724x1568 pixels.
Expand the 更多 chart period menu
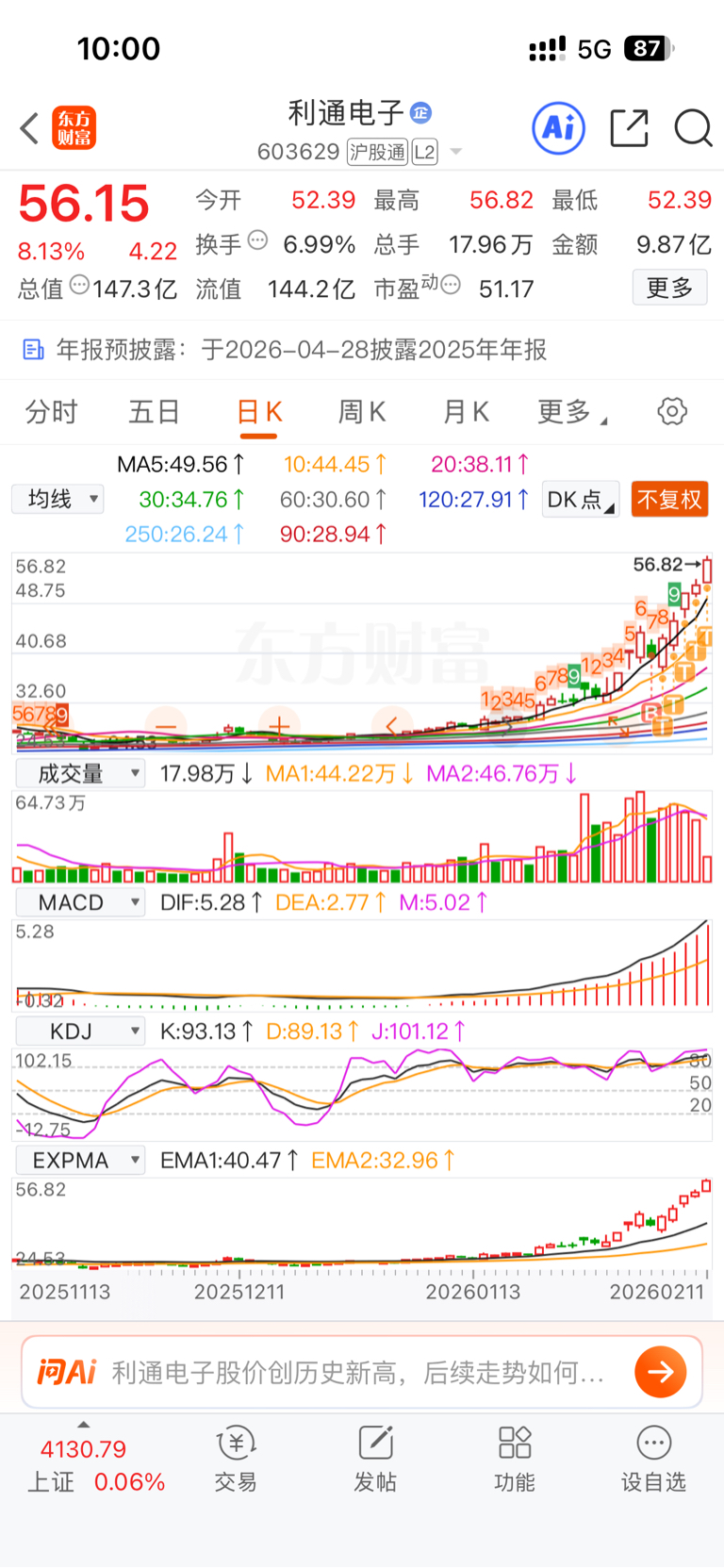pos(572,412)
